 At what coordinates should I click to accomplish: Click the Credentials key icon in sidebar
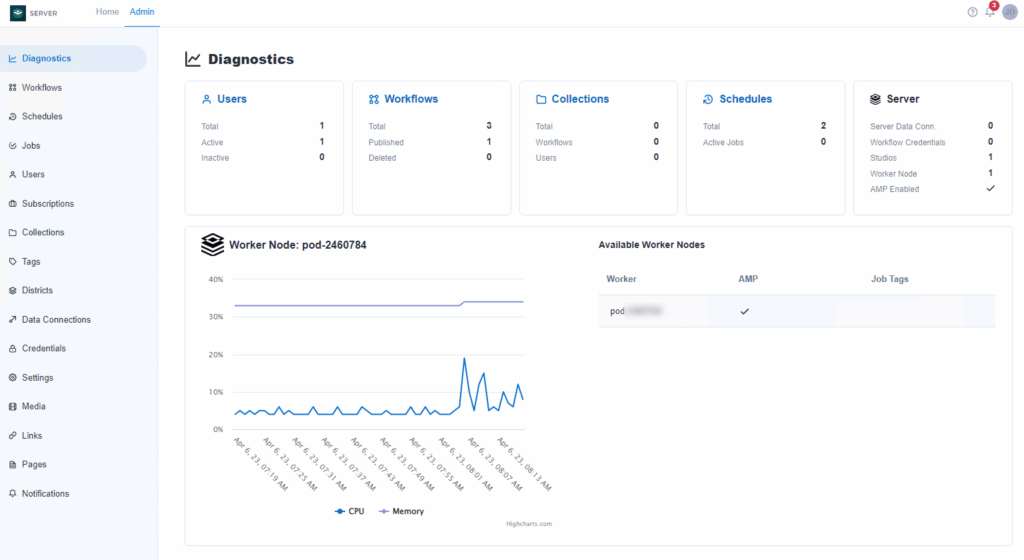[x=13, y=349]
